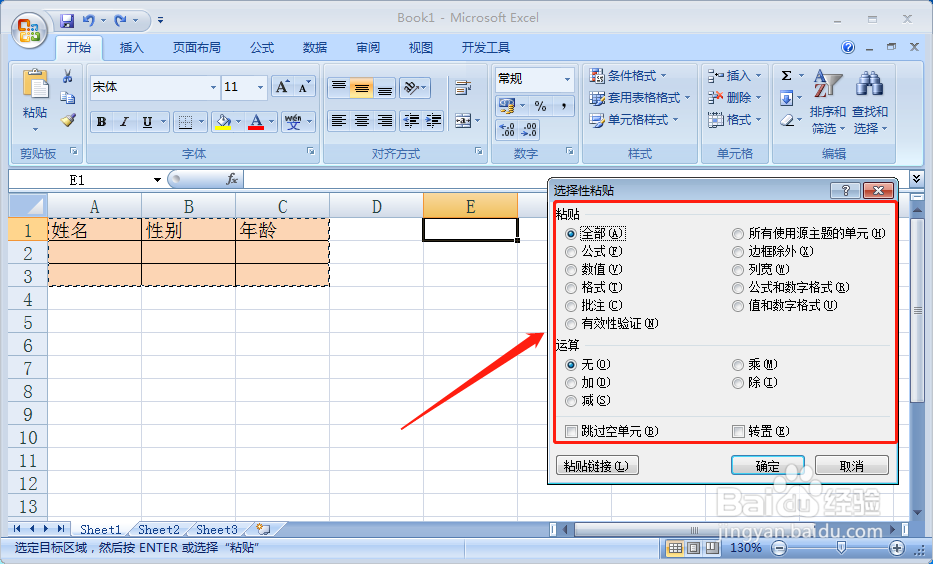
Task: Toggle bold formatting
Action: (x=102, y=122)
